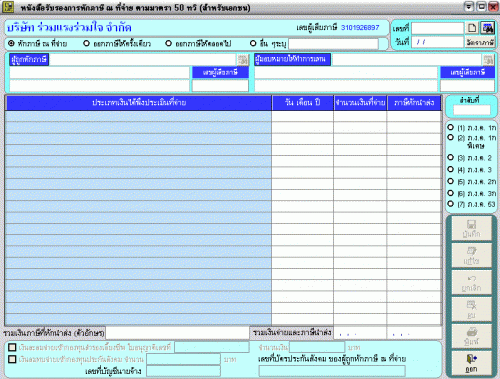The image size is (500, 379).
Task: Click the ภาษีที่หักนำส่ง column header
Action: [414, 103]
